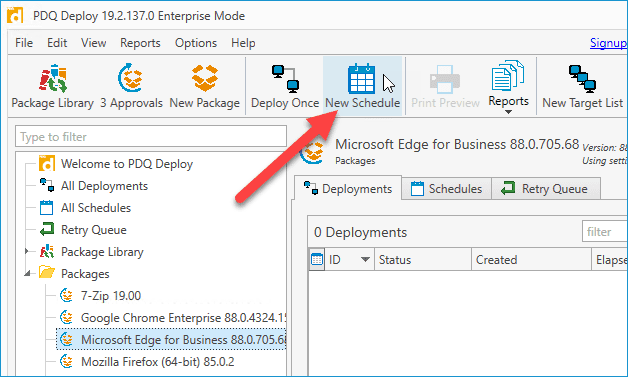Click the deployments filter field
Image resolution: width=628 pixels, height=377 pixels.
pyautogui.click(x=605, y=232)
